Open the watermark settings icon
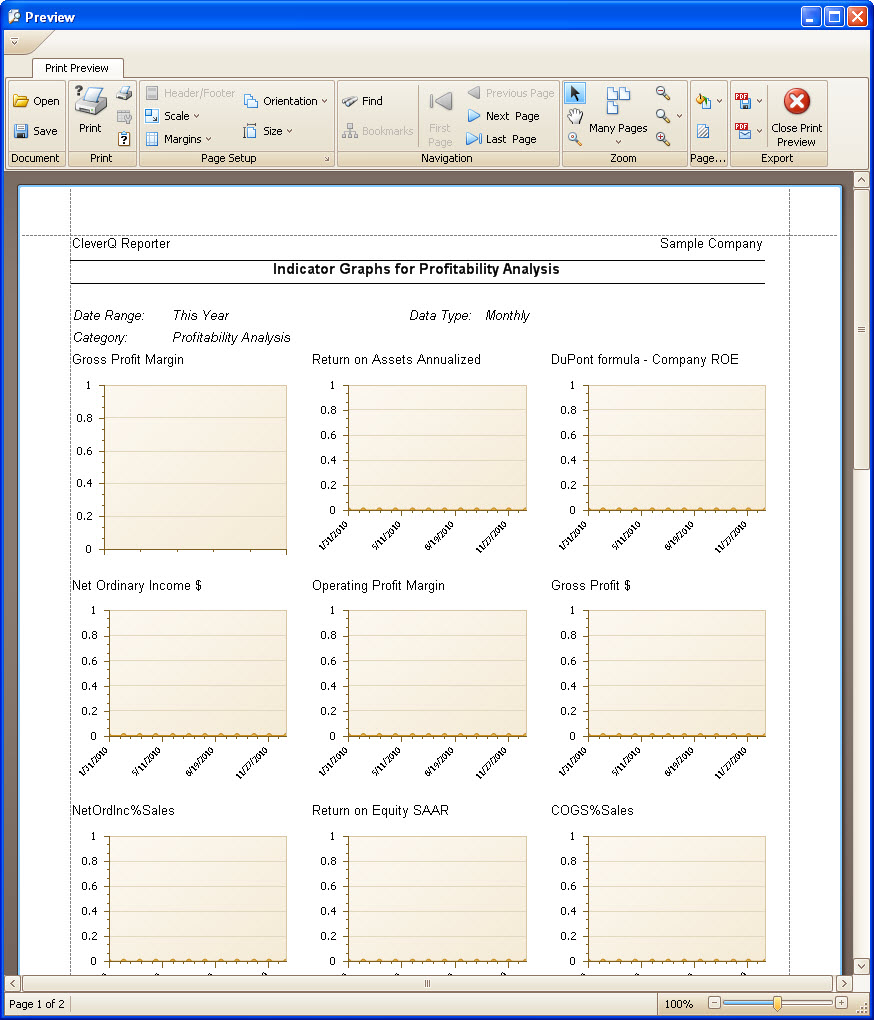Image resolution: width=874 pixels, height=1020 pixels. pos(704,131)
